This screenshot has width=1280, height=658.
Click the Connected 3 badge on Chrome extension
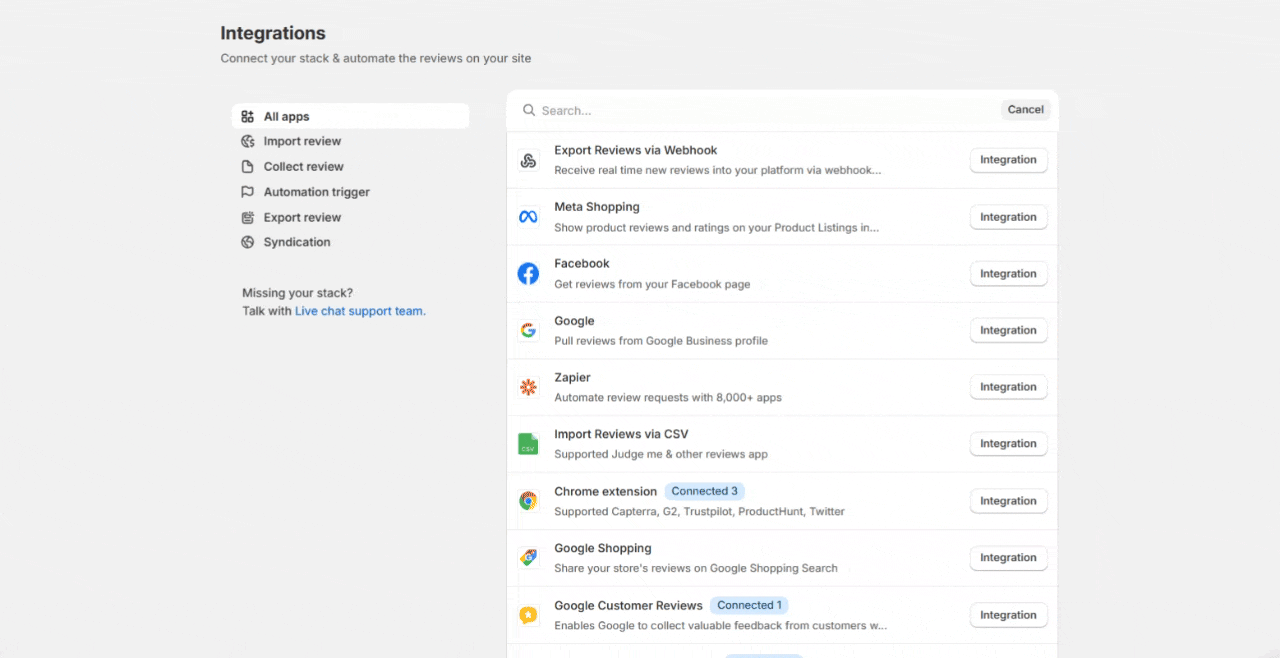[x=704, y=491]
